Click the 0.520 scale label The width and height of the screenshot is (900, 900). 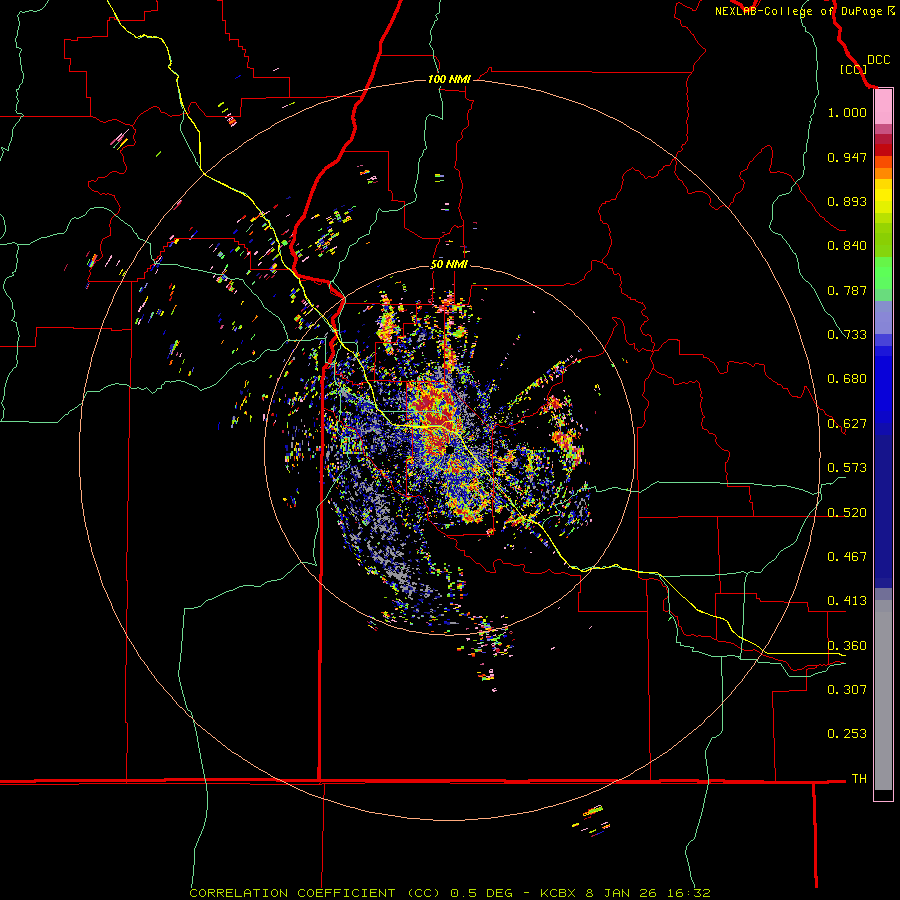[847, 513]
